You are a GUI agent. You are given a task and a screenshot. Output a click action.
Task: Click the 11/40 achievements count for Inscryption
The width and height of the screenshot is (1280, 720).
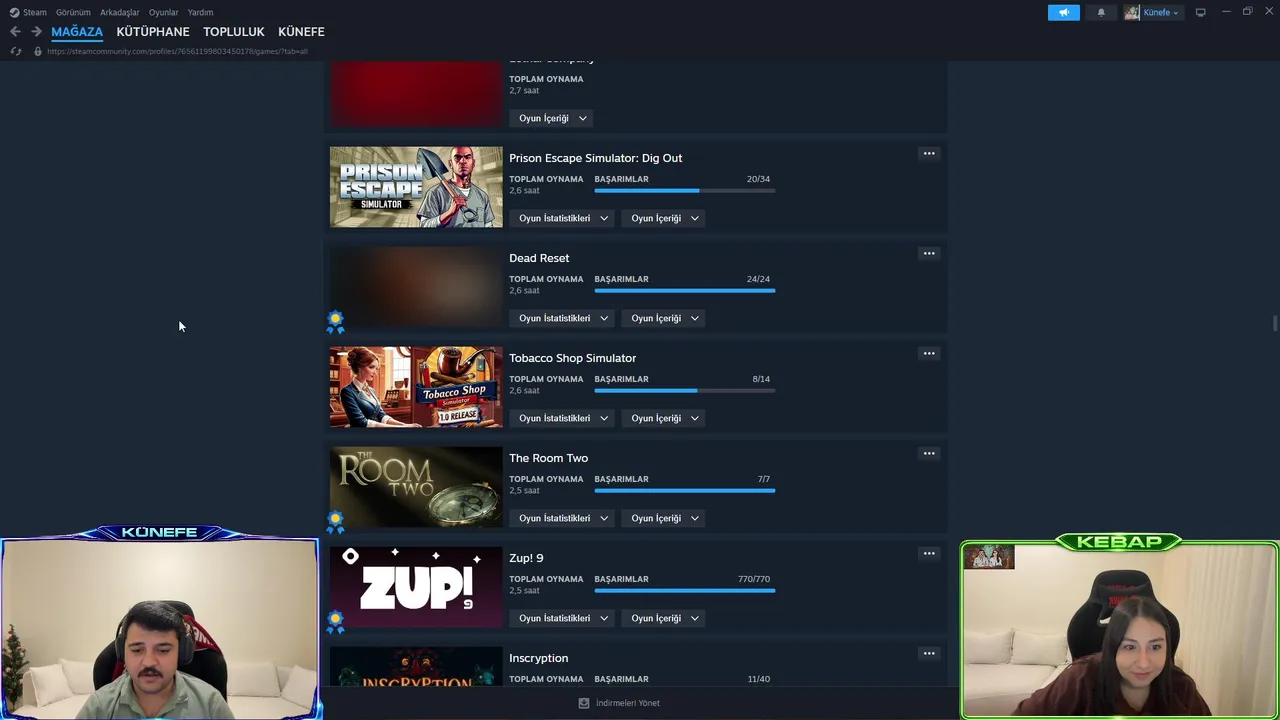758,679
